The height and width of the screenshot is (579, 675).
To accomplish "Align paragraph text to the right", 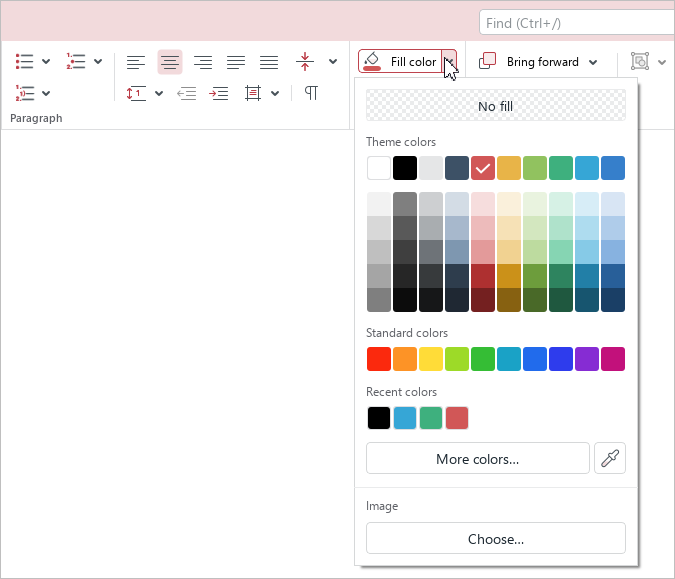I will 203,62.
